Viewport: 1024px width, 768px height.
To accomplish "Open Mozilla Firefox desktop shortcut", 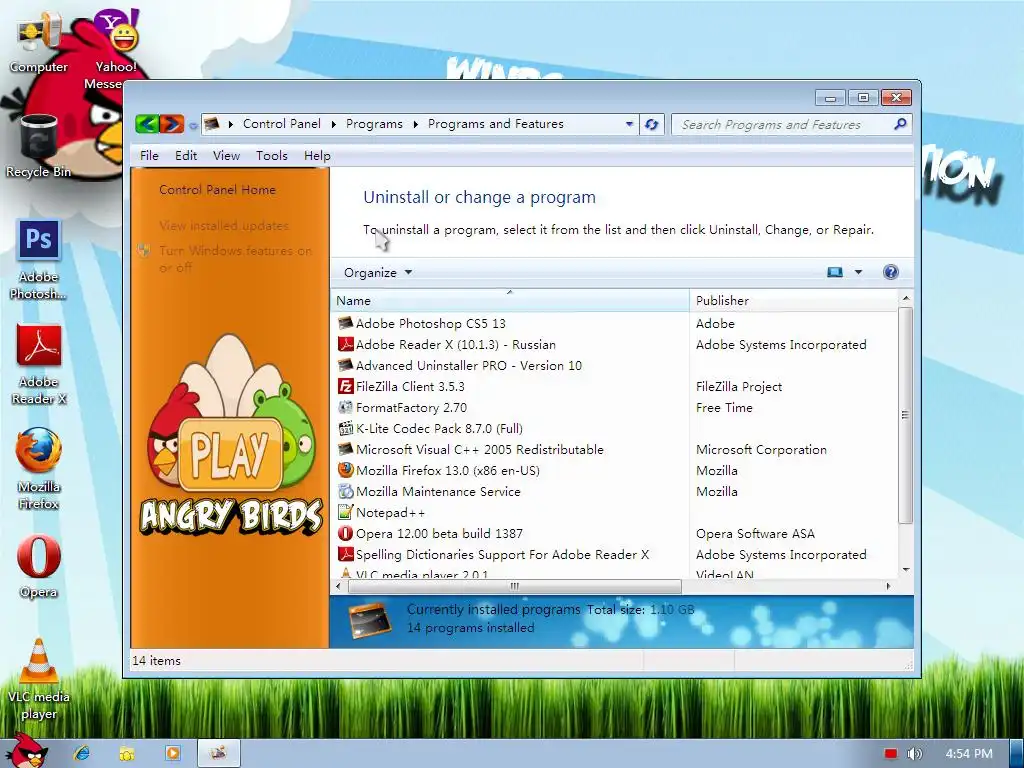I will (38, 468).
